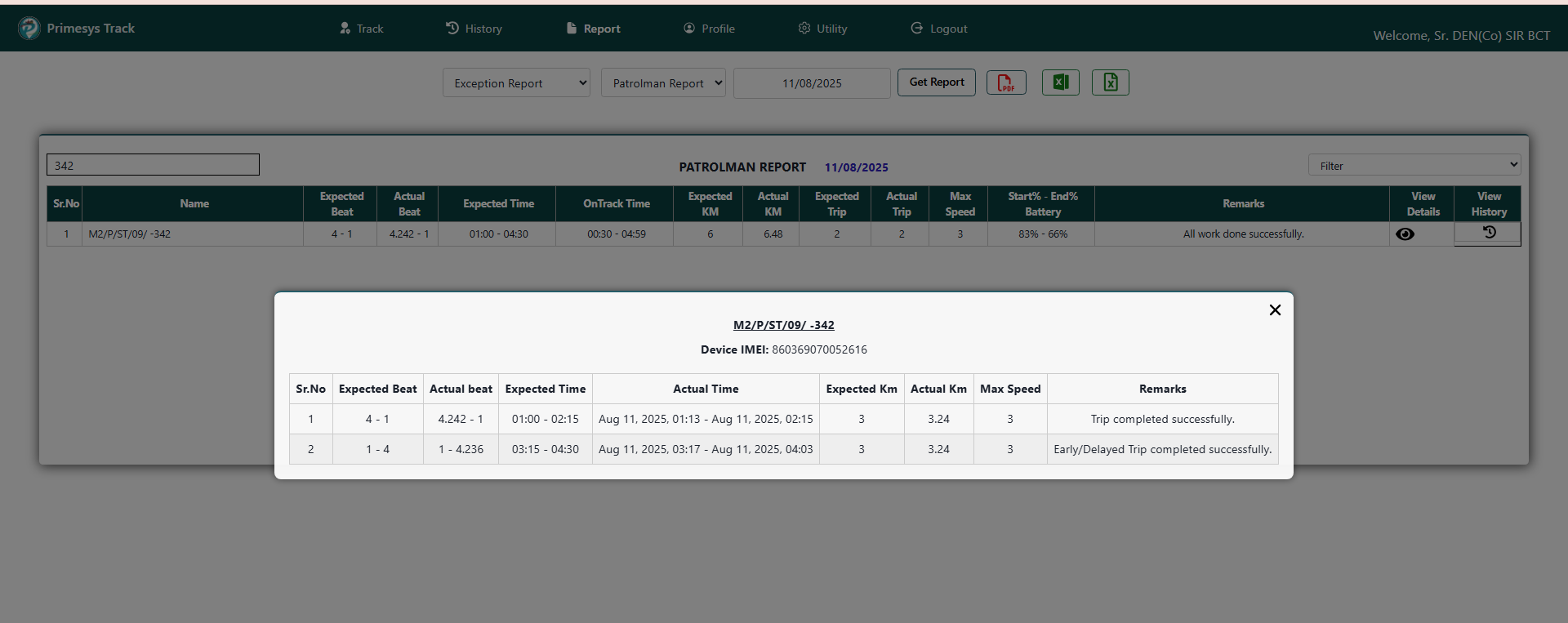Image resolution: width=1568 pixels, height=623 pixels.
Task: Open View Details eye icon for row 1
Action: (x=1405, y=234)
